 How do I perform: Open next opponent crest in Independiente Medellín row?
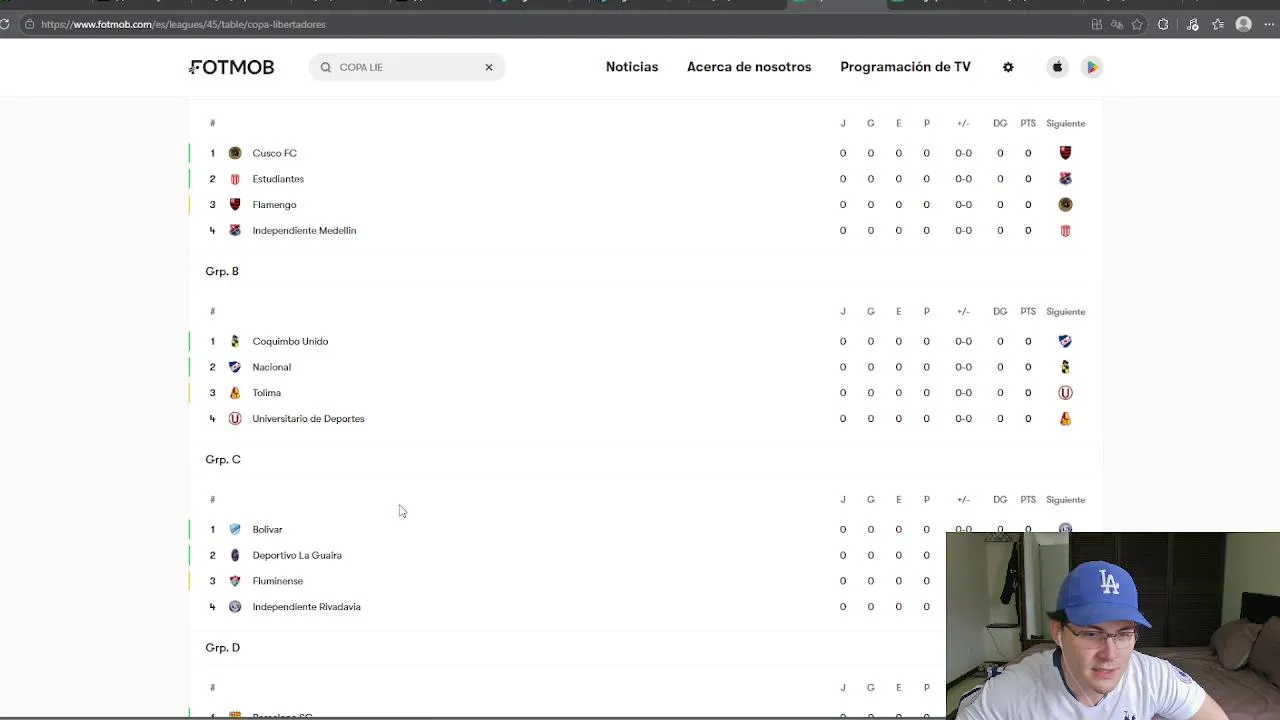pos(1065,230)
